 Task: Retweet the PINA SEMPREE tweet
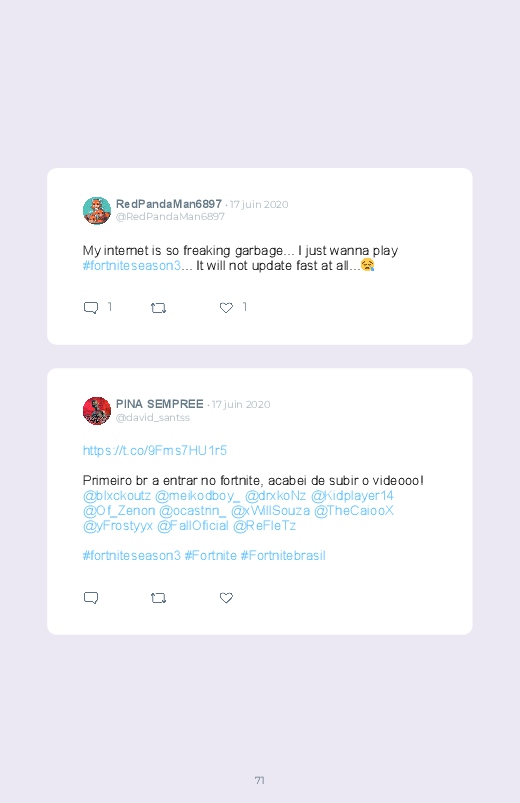(158, 598)
